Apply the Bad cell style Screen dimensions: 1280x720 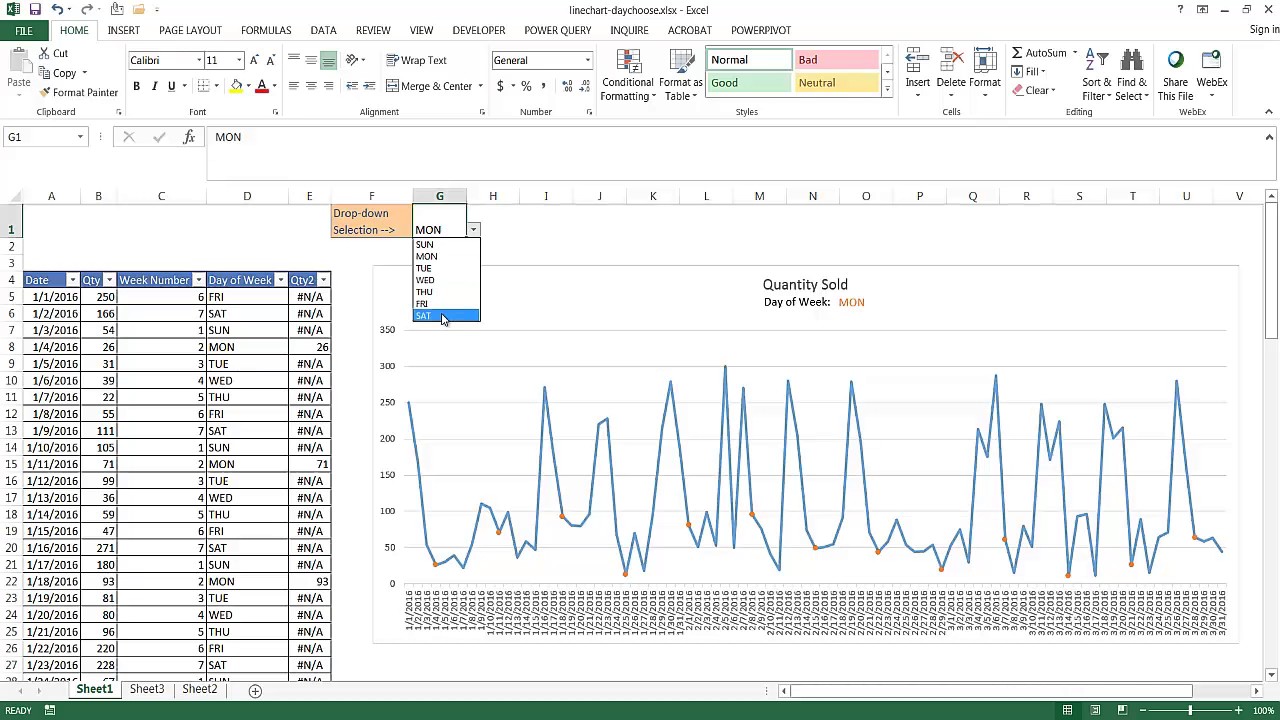836,60
